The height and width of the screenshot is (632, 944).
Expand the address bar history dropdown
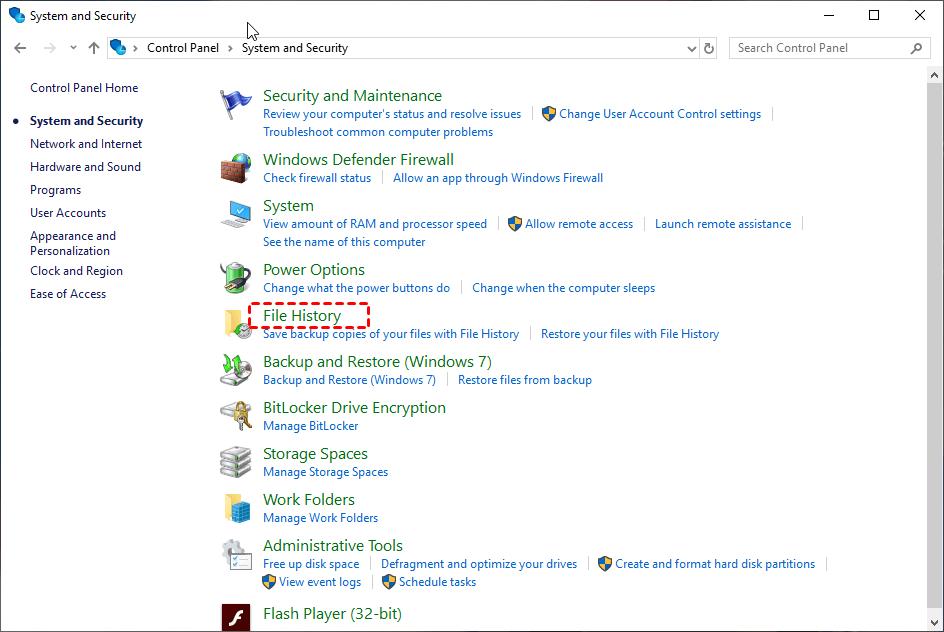[x=692, y=48]
